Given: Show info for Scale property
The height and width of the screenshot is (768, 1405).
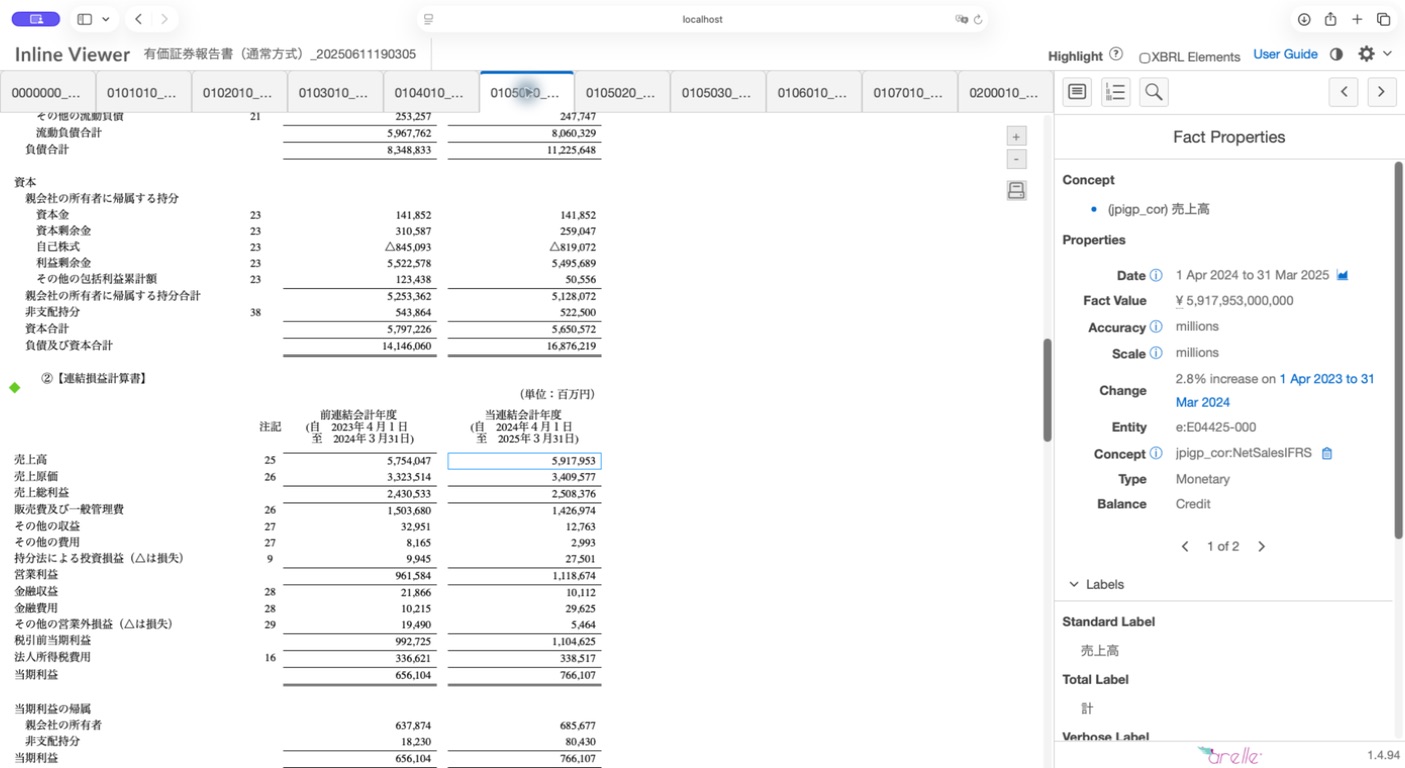Looking at the screenshot, I should [x=1156, y=353].
